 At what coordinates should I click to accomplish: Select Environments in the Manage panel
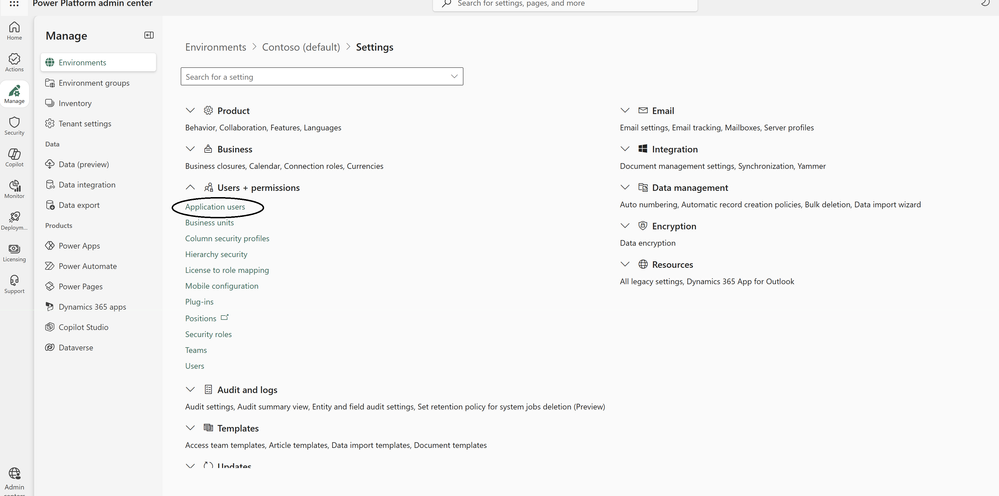point(98,62)
